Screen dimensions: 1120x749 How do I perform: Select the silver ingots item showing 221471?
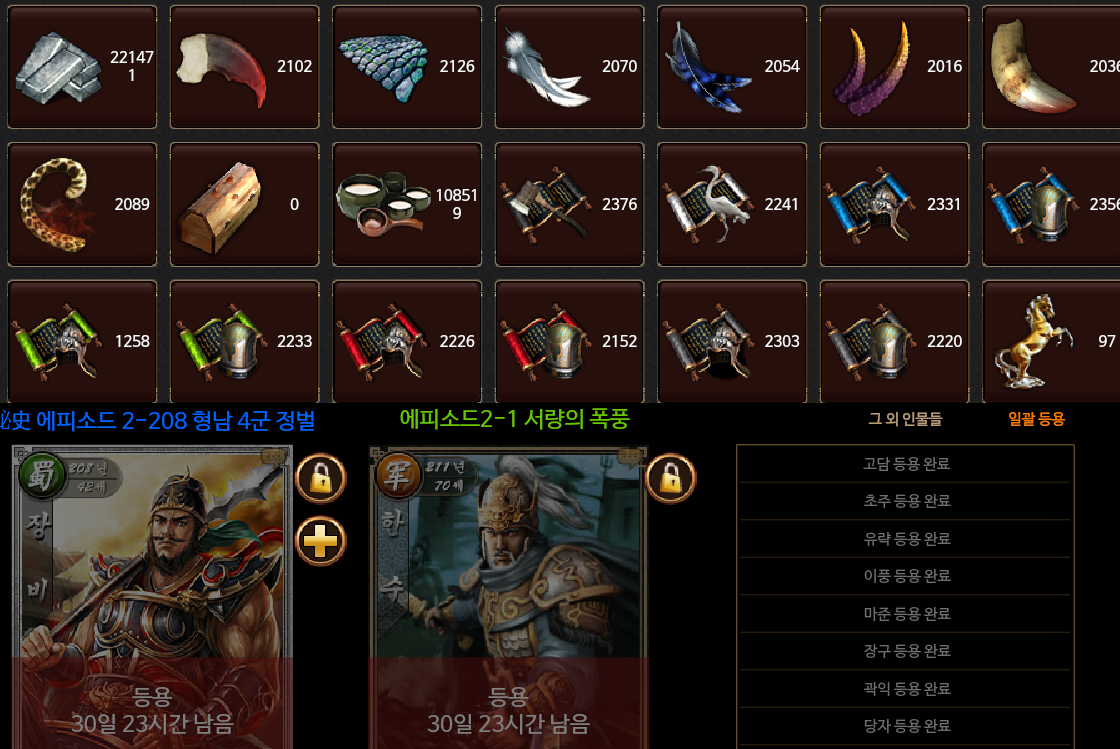pyautogui.click(x=81, y=67)
